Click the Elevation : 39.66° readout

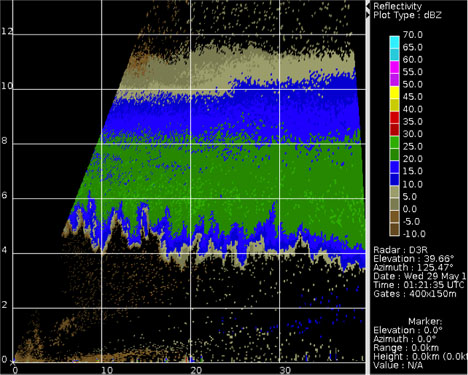click(x=414, y=259)
